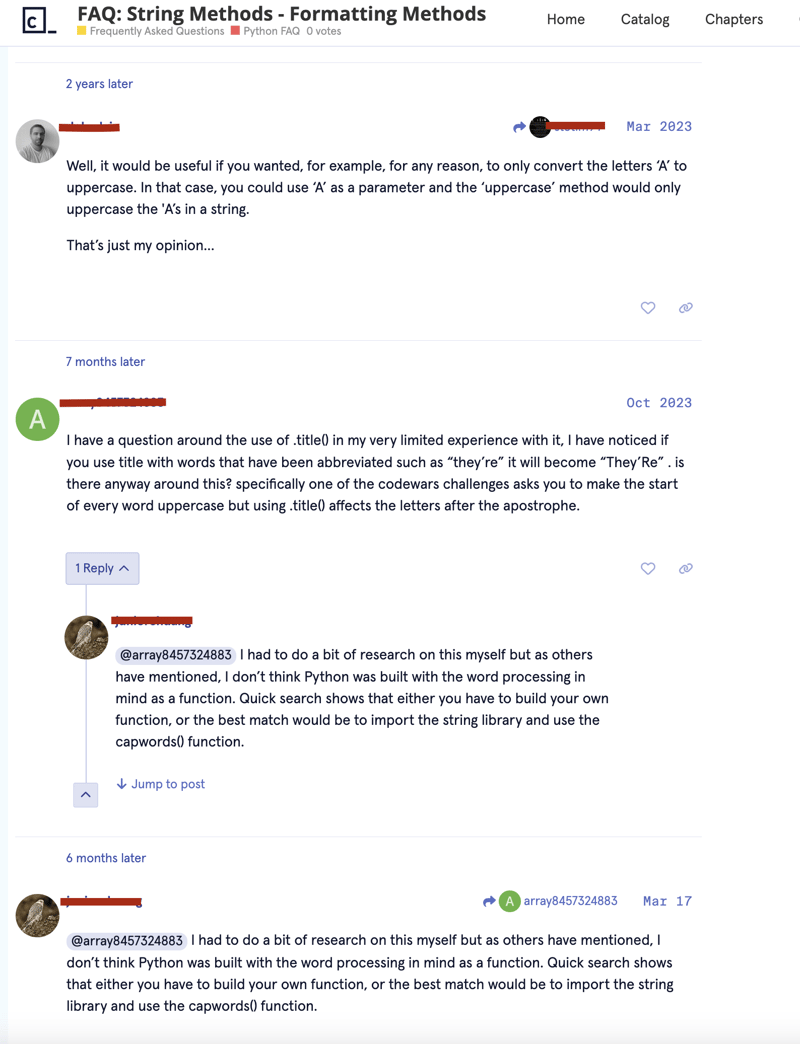Click in-reply-to array8457324883 link on Mar 17 post
This screenshot has width=800, height=1044.
point(570,901)
